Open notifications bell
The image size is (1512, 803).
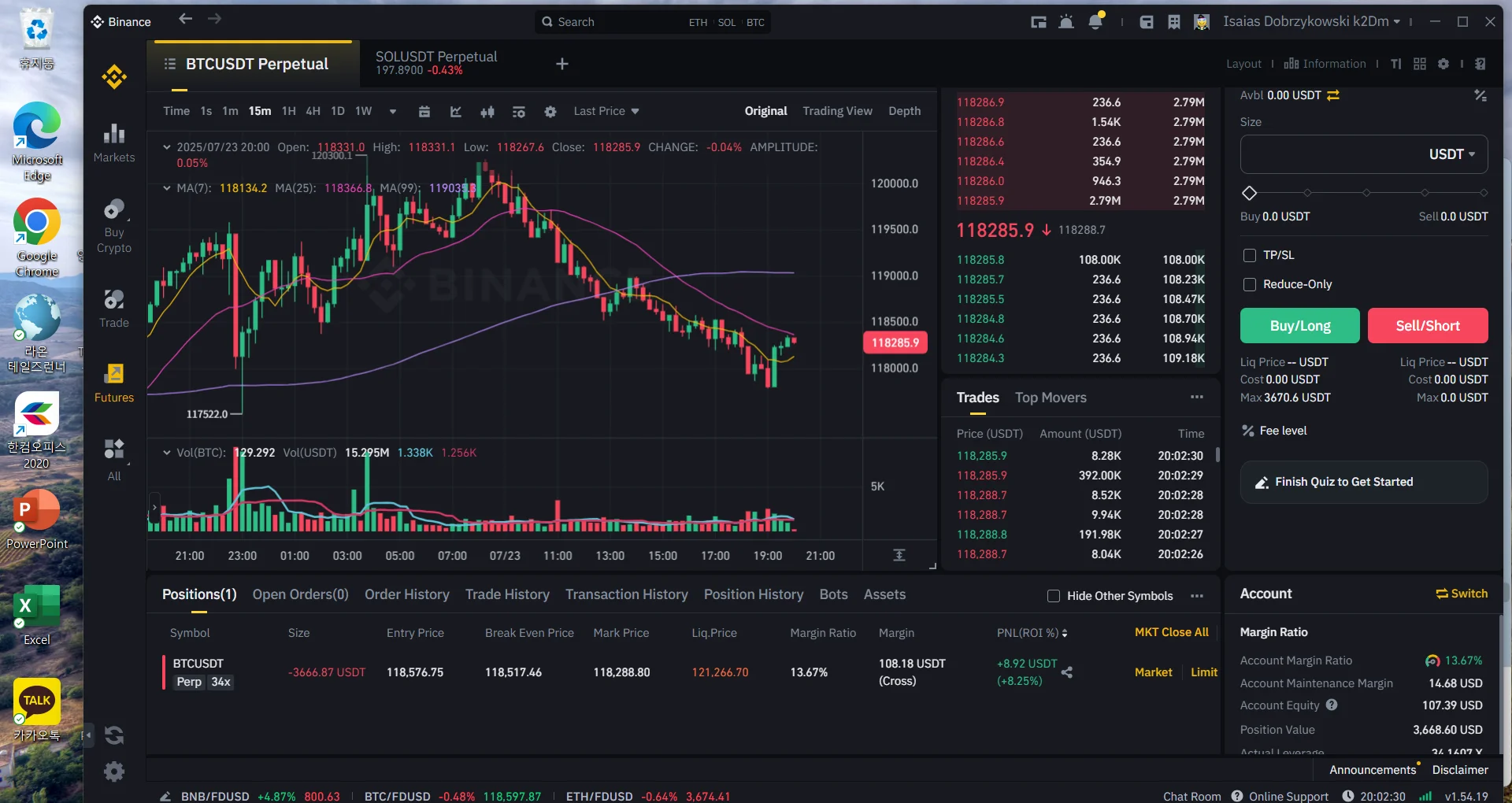point(1095,21)
